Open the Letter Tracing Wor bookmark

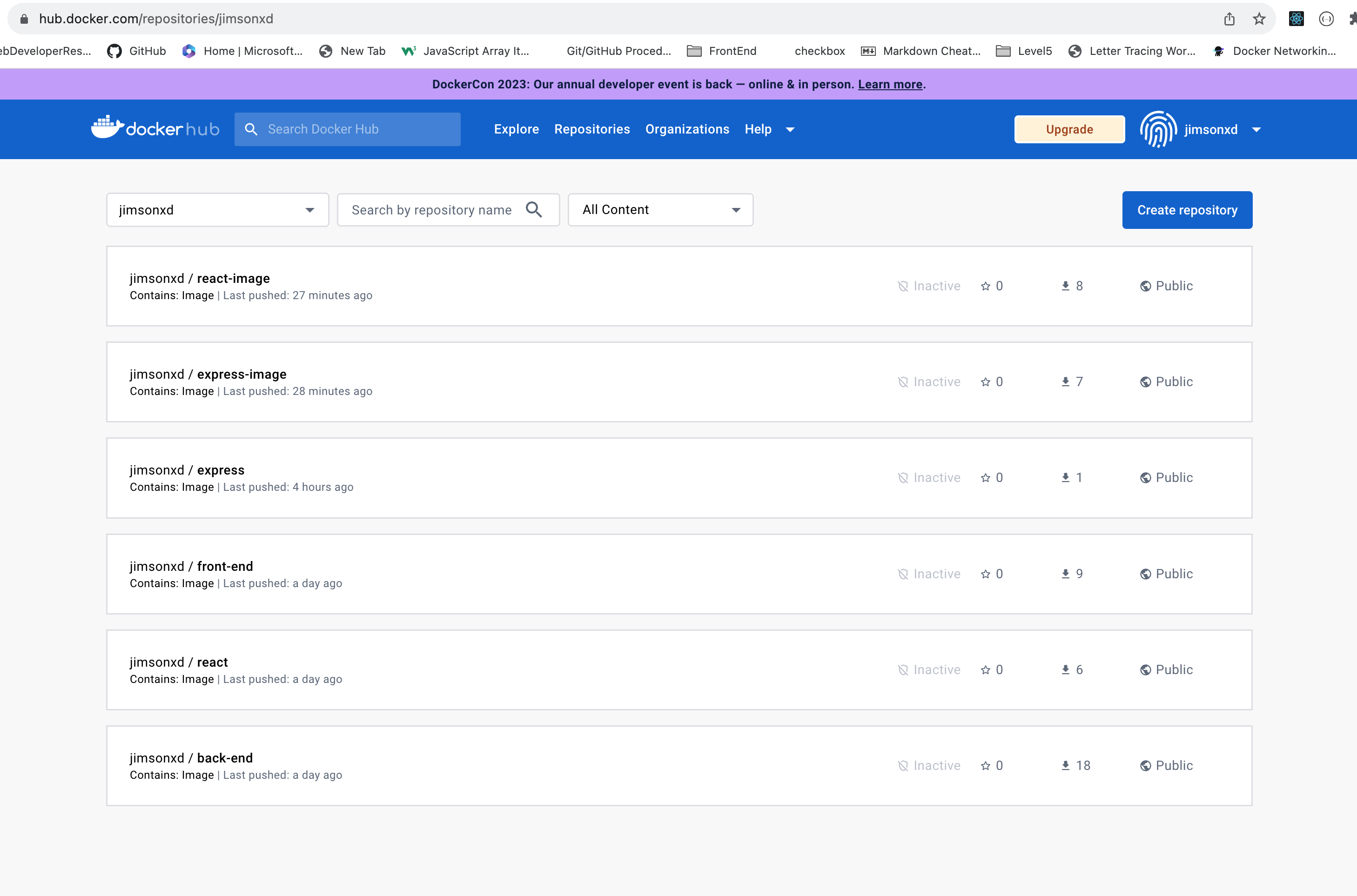click(1131, 51)
